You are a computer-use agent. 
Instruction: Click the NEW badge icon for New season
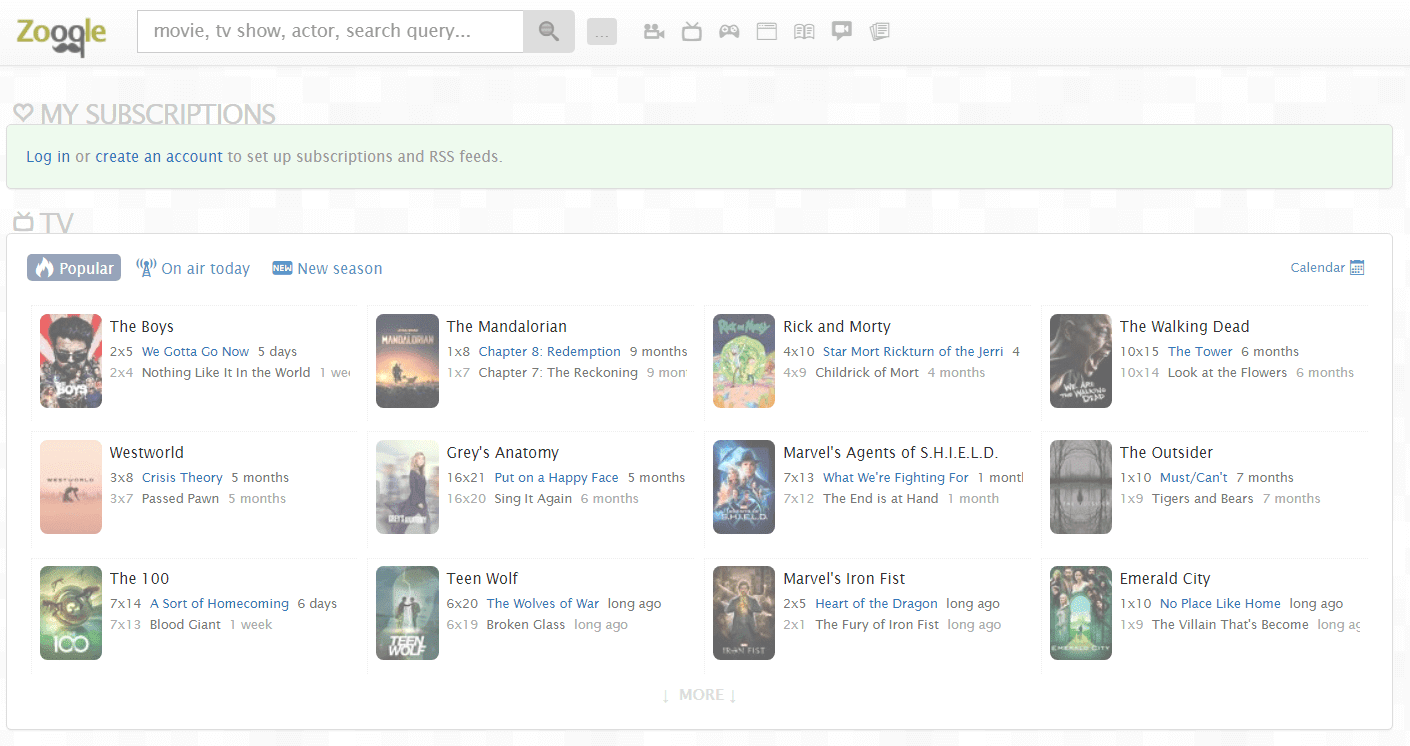(282, 268)
